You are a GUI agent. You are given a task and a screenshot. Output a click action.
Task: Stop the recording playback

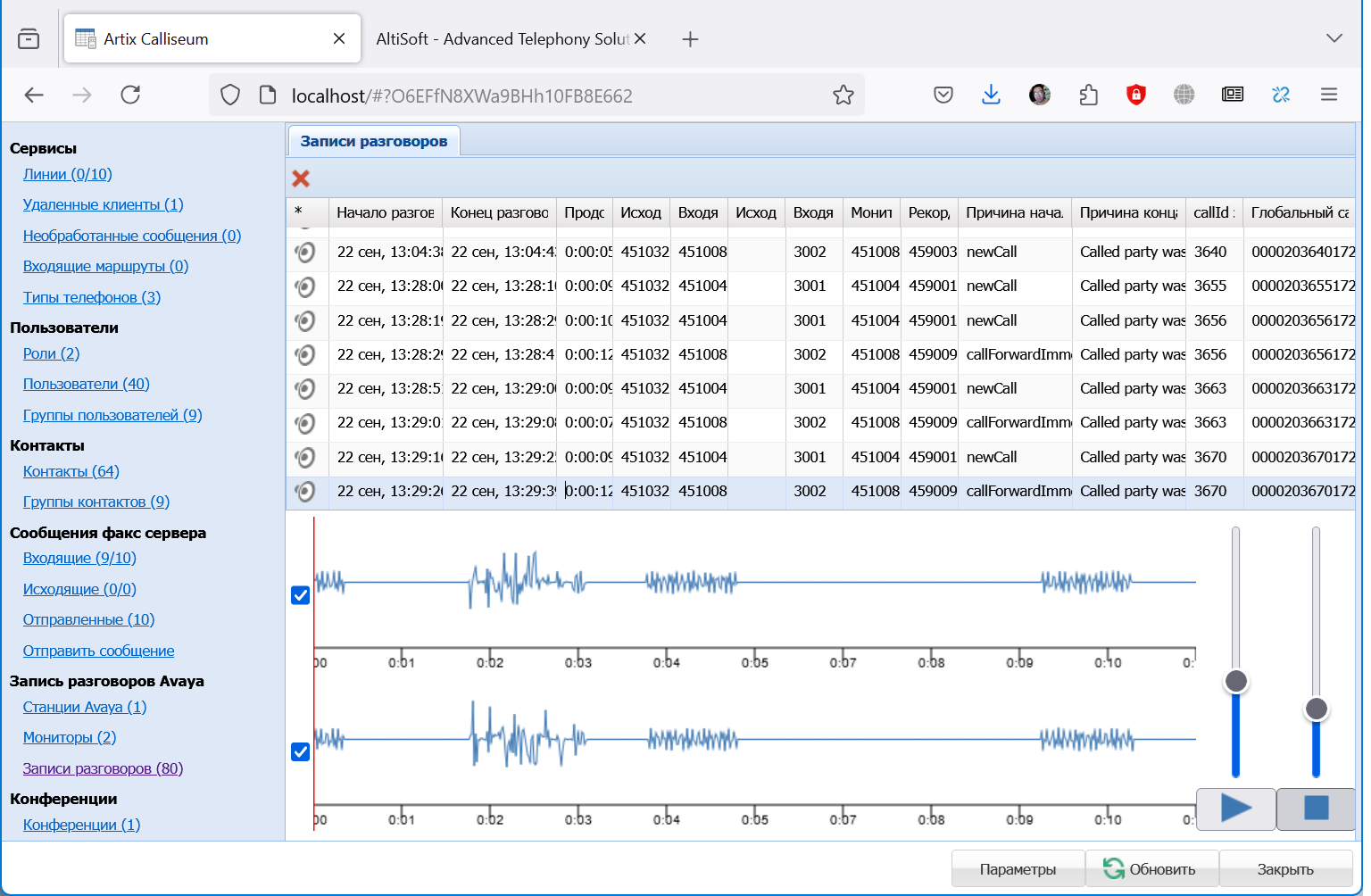click(x=1316, y=809)
